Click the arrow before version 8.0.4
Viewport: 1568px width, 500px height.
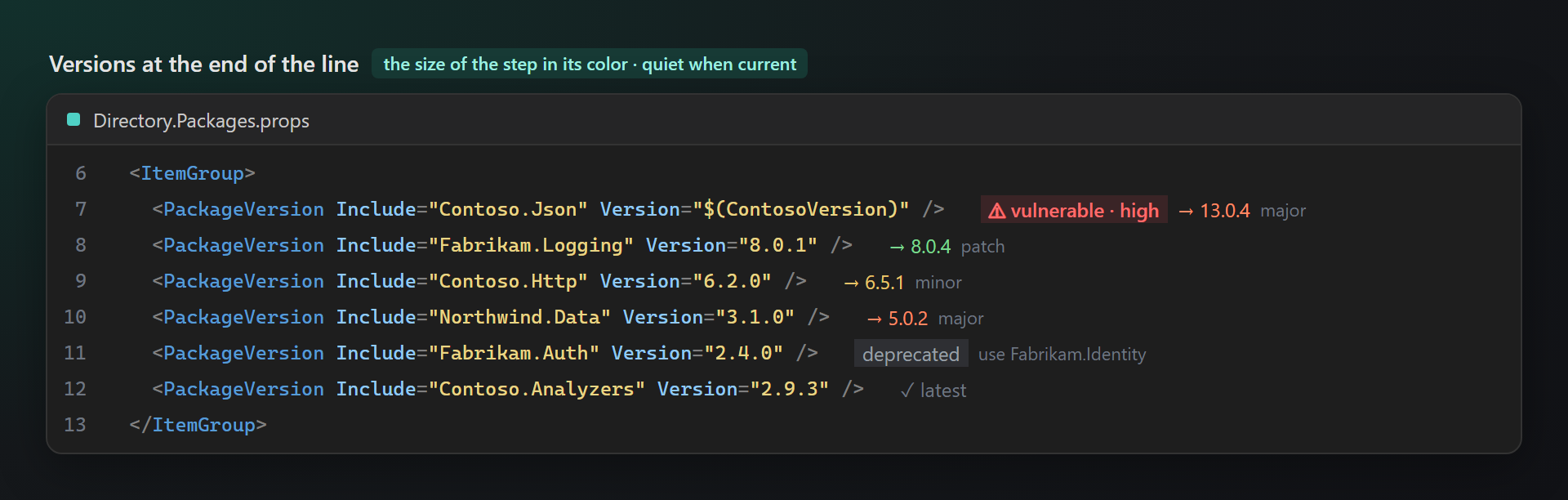(898, 247)
